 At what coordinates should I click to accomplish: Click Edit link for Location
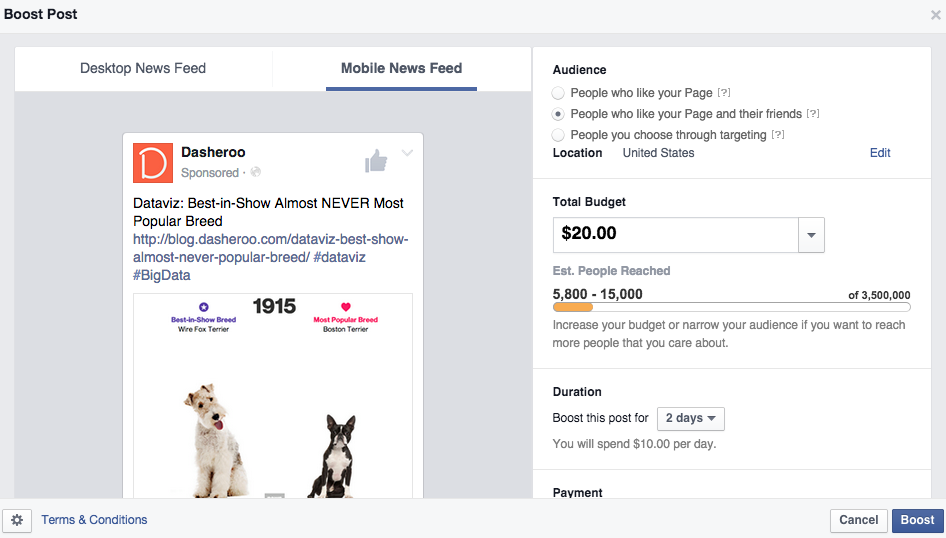tap(880, 153)
